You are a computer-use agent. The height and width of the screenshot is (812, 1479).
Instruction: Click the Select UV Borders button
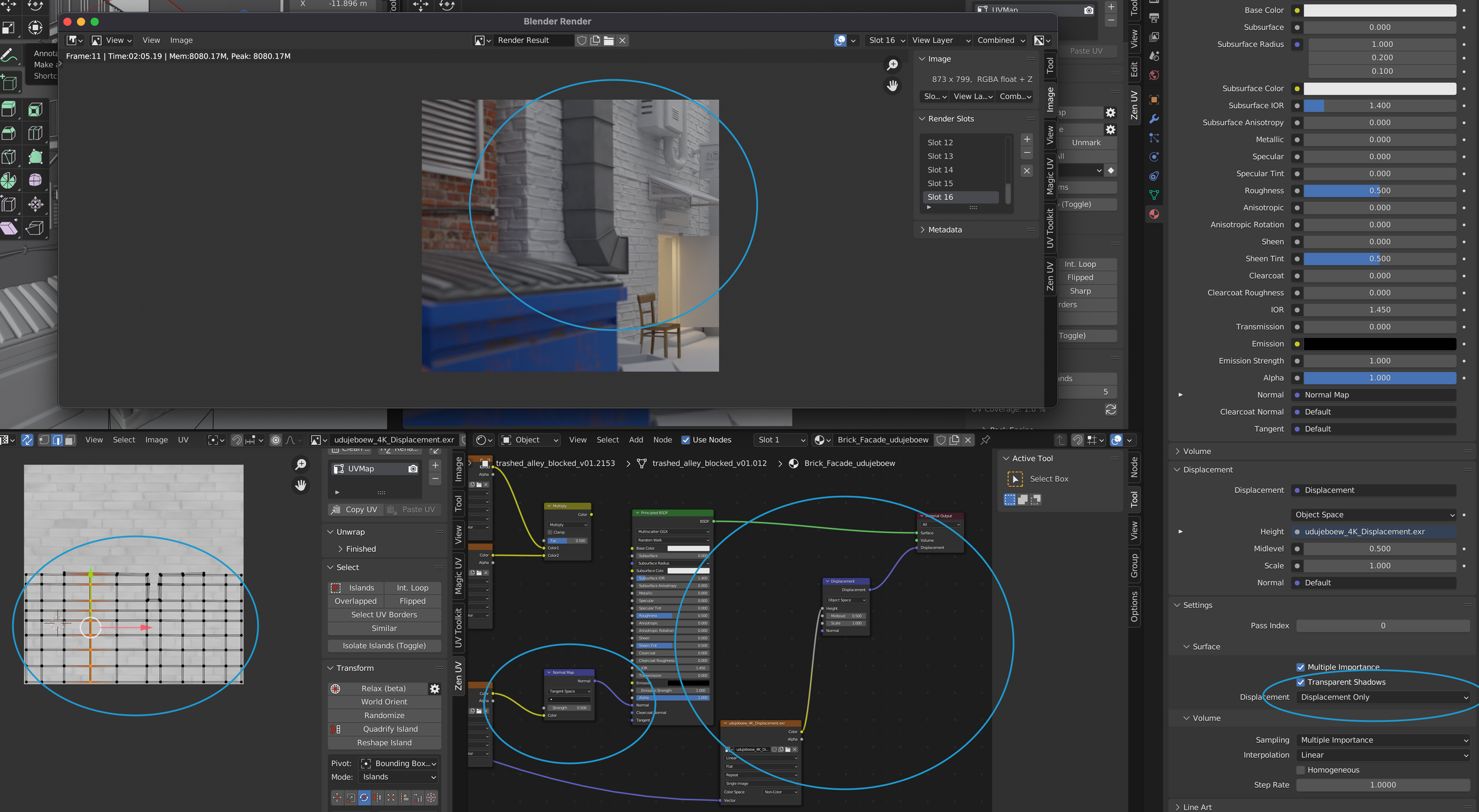pos(384,614)
